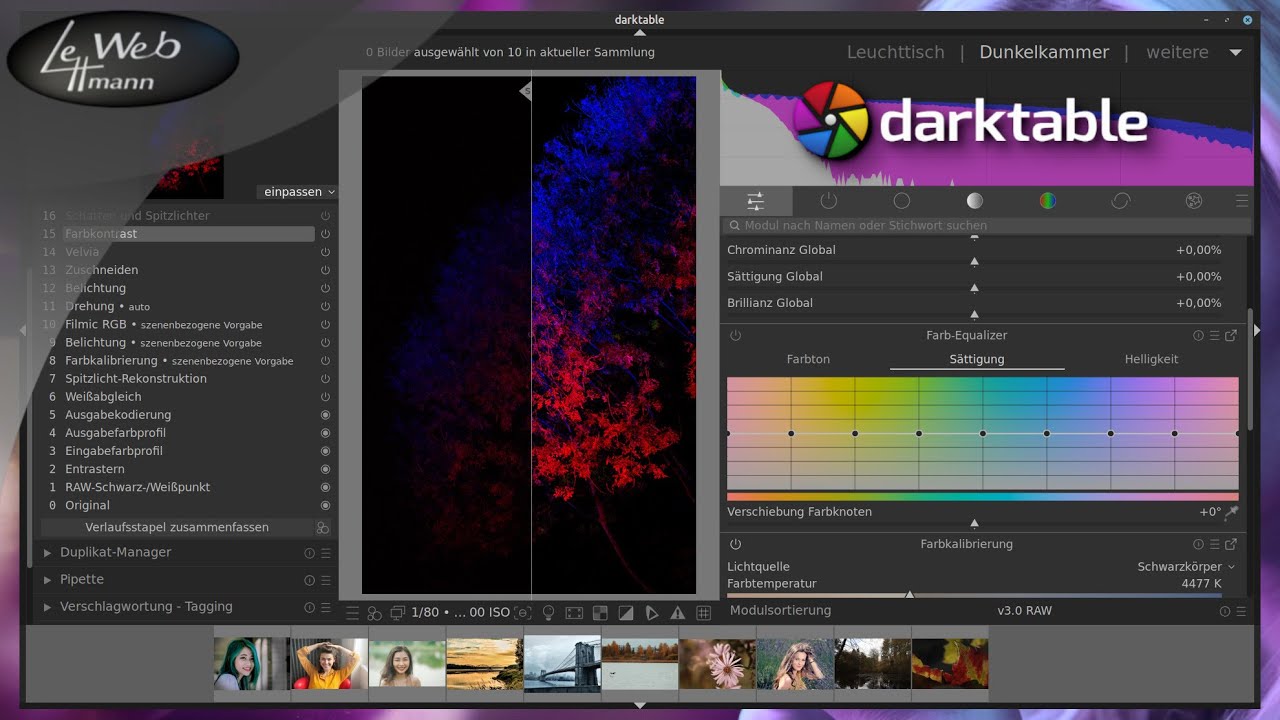Open the view switcher dropdown arrow

point(1236,53)
